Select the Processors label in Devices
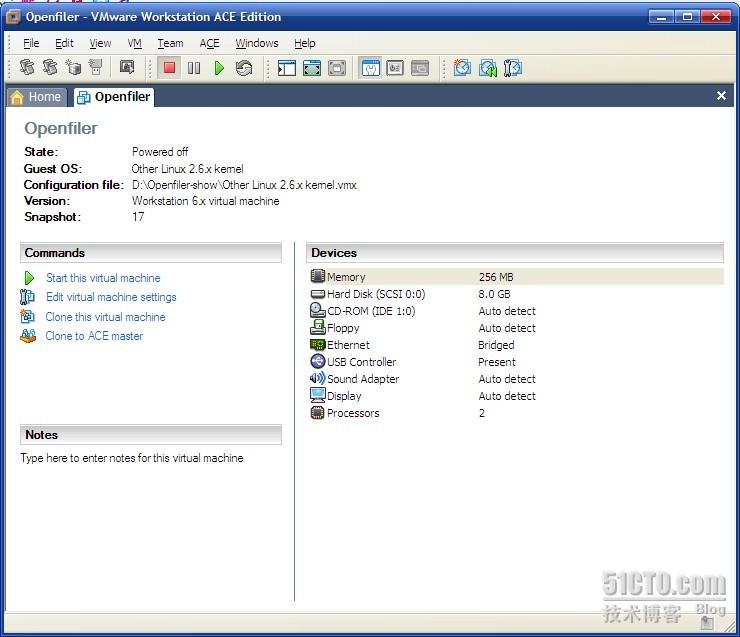Viewport: 740px width, 637px height. (x=353, y=413)
